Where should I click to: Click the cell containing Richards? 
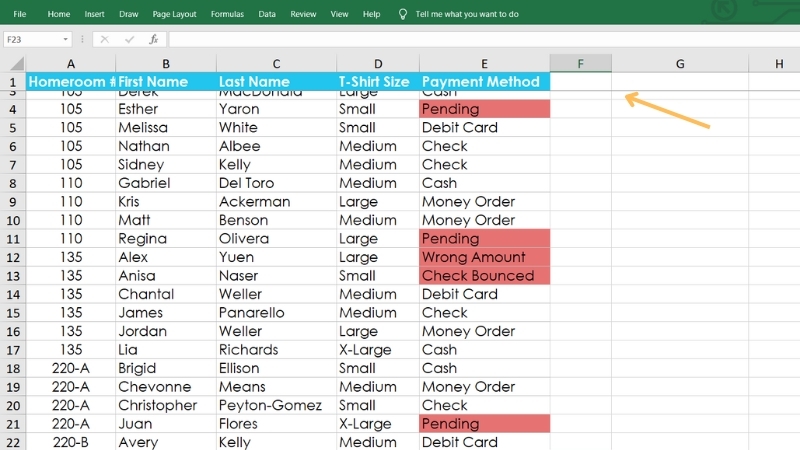(x=276, y=349)
